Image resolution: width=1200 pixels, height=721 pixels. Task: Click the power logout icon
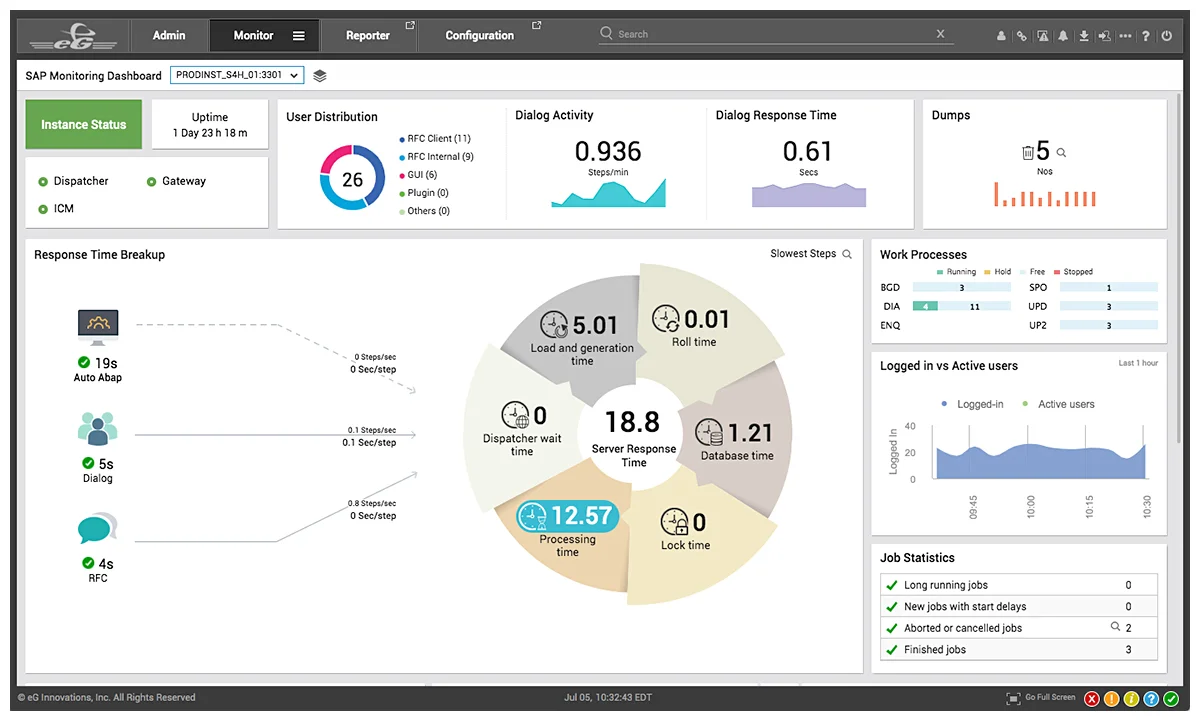1166,36
